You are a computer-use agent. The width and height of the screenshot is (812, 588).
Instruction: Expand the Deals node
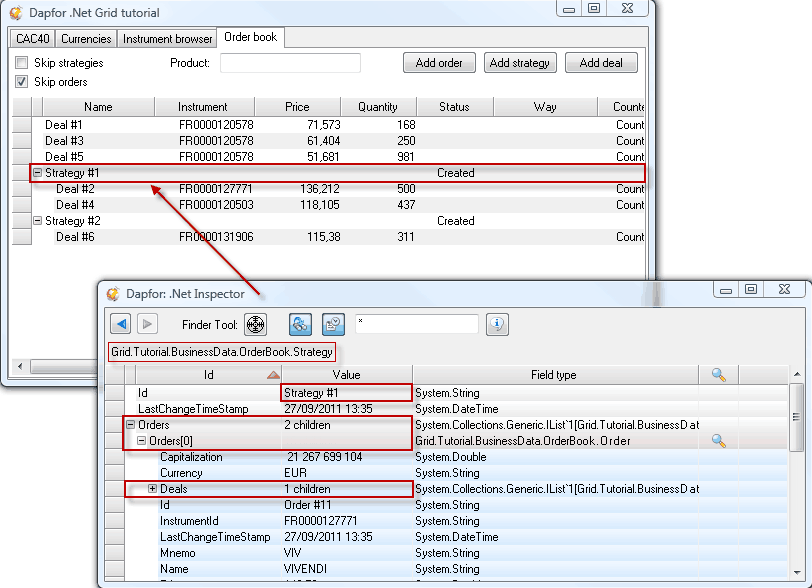click(x=152, y=489)
